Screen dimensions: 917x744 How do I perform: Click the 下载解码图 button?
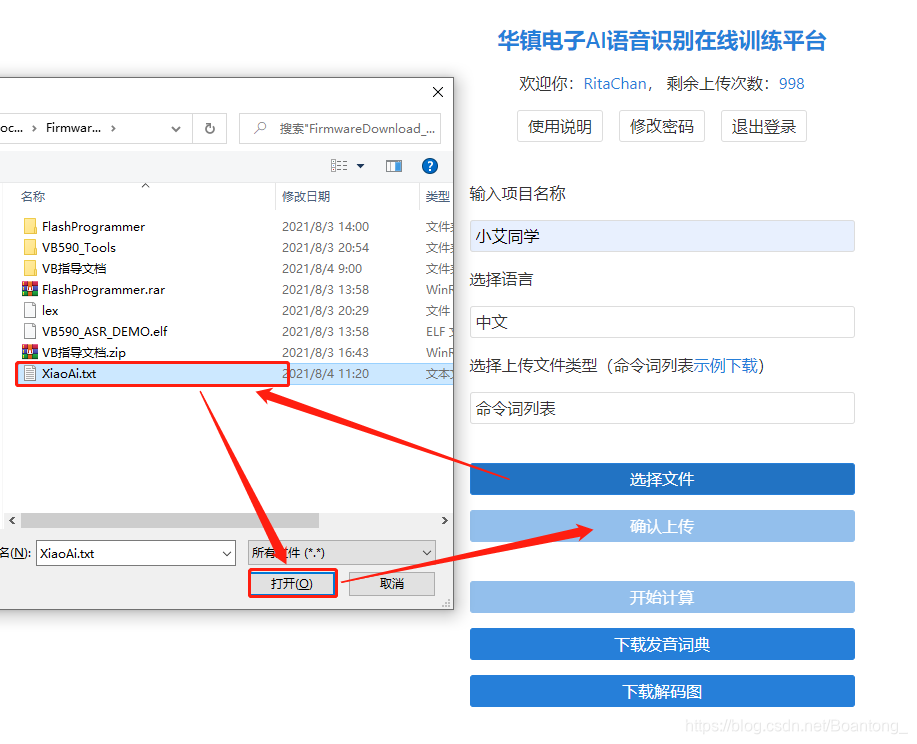pos(662,691)
